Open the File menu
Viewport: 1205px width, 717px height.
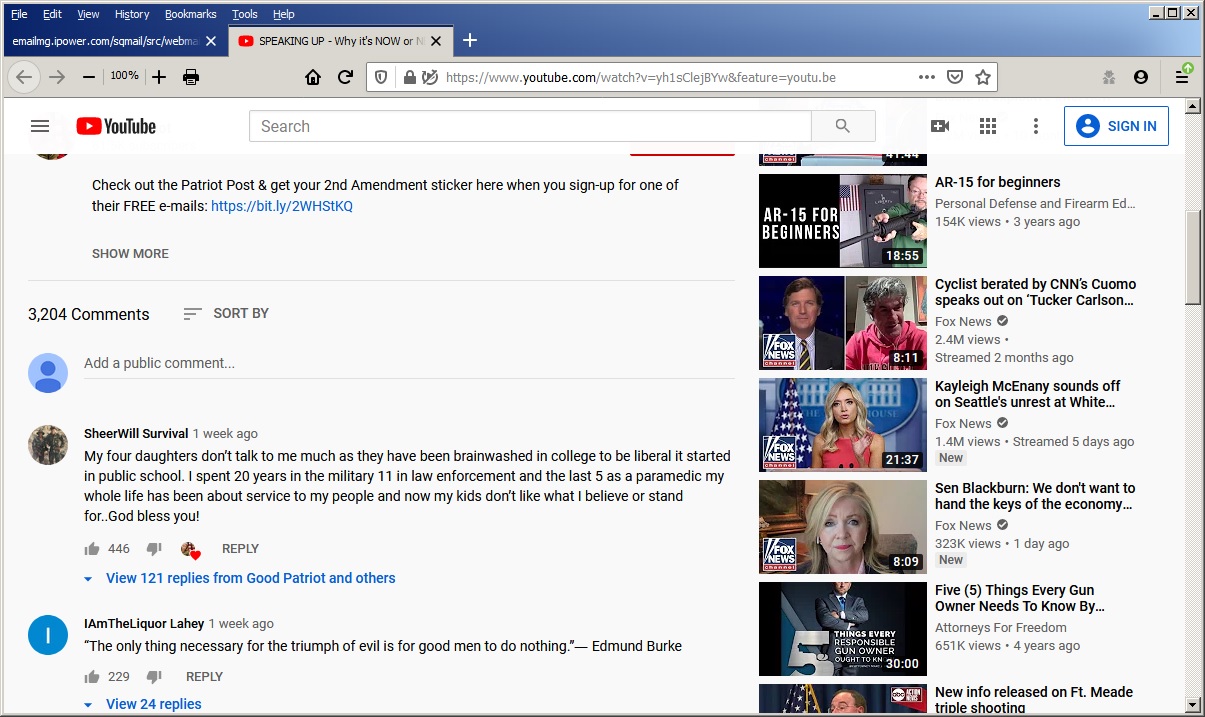[19, 14]
